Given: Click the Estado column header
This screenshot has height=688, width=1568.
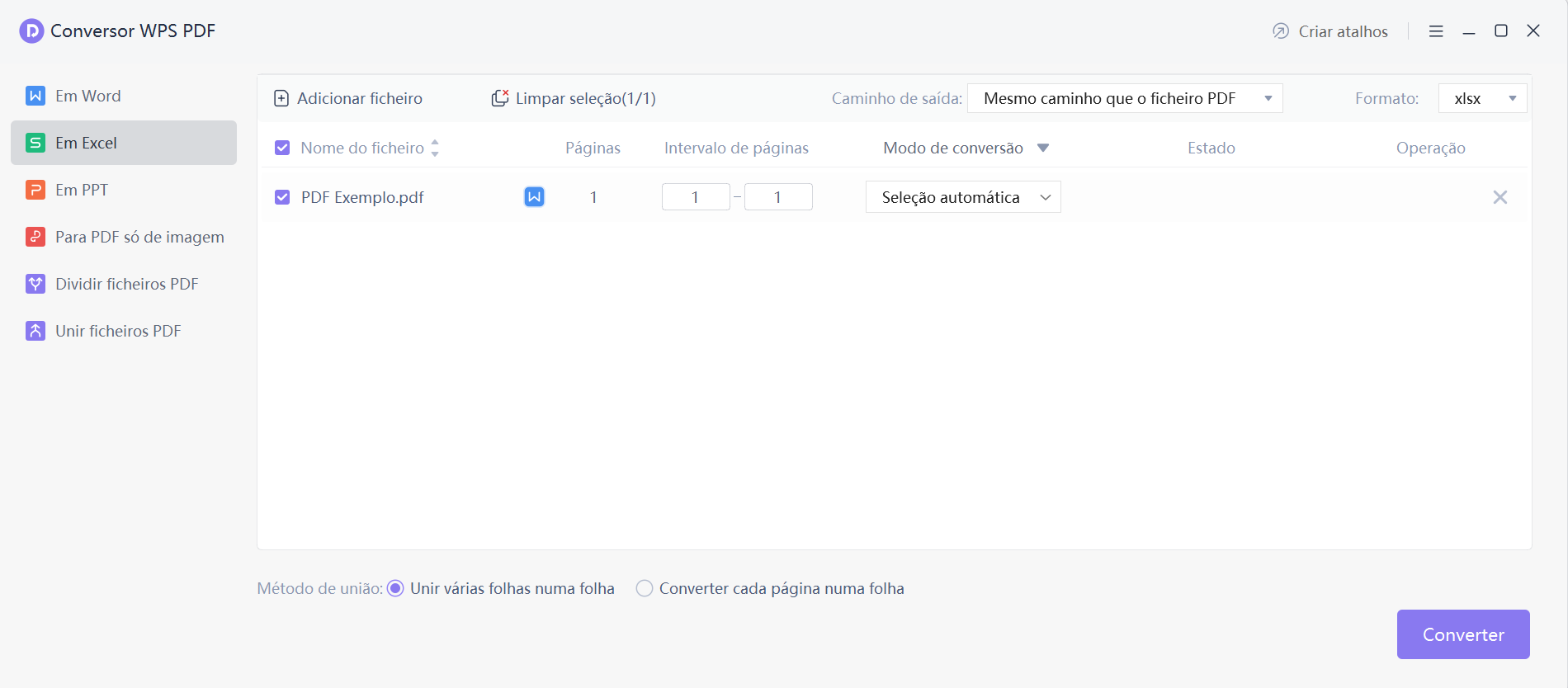Looking at the screenshot, I should [1211, 148].
